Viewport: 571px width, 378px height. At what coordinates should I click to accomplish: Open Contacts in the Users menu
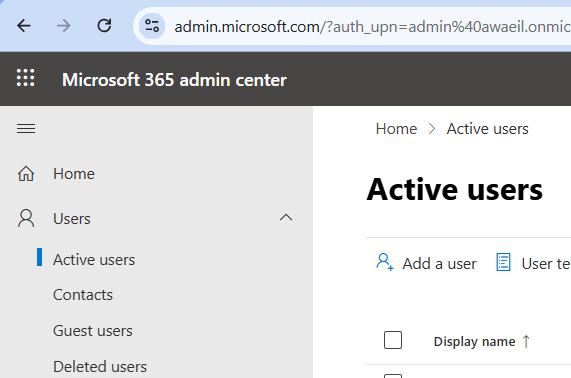83,295
